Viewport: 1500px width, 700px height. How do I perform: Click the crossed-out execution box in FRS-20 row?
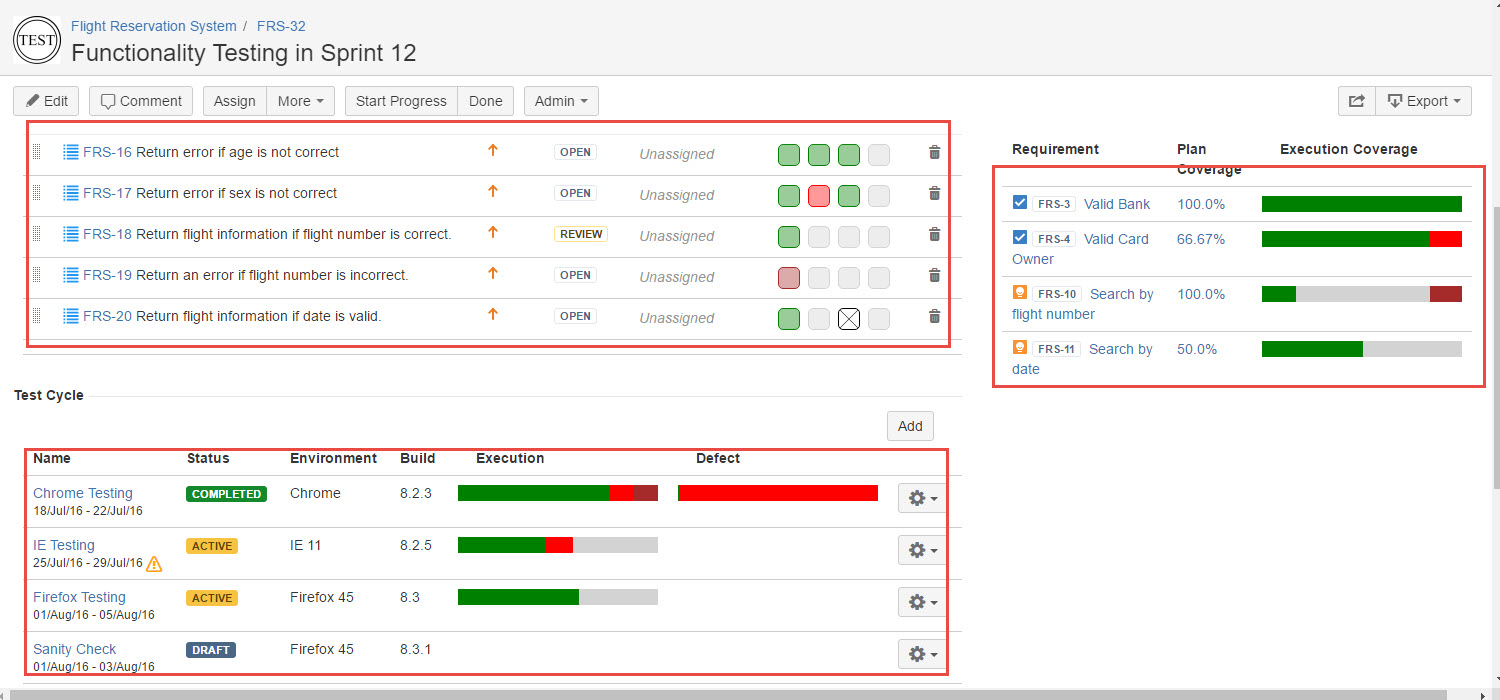click(849, 319)
